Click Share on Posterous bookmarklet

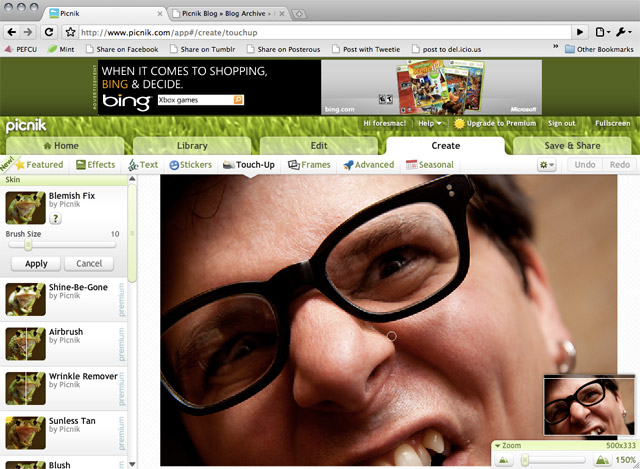point(284,49)
